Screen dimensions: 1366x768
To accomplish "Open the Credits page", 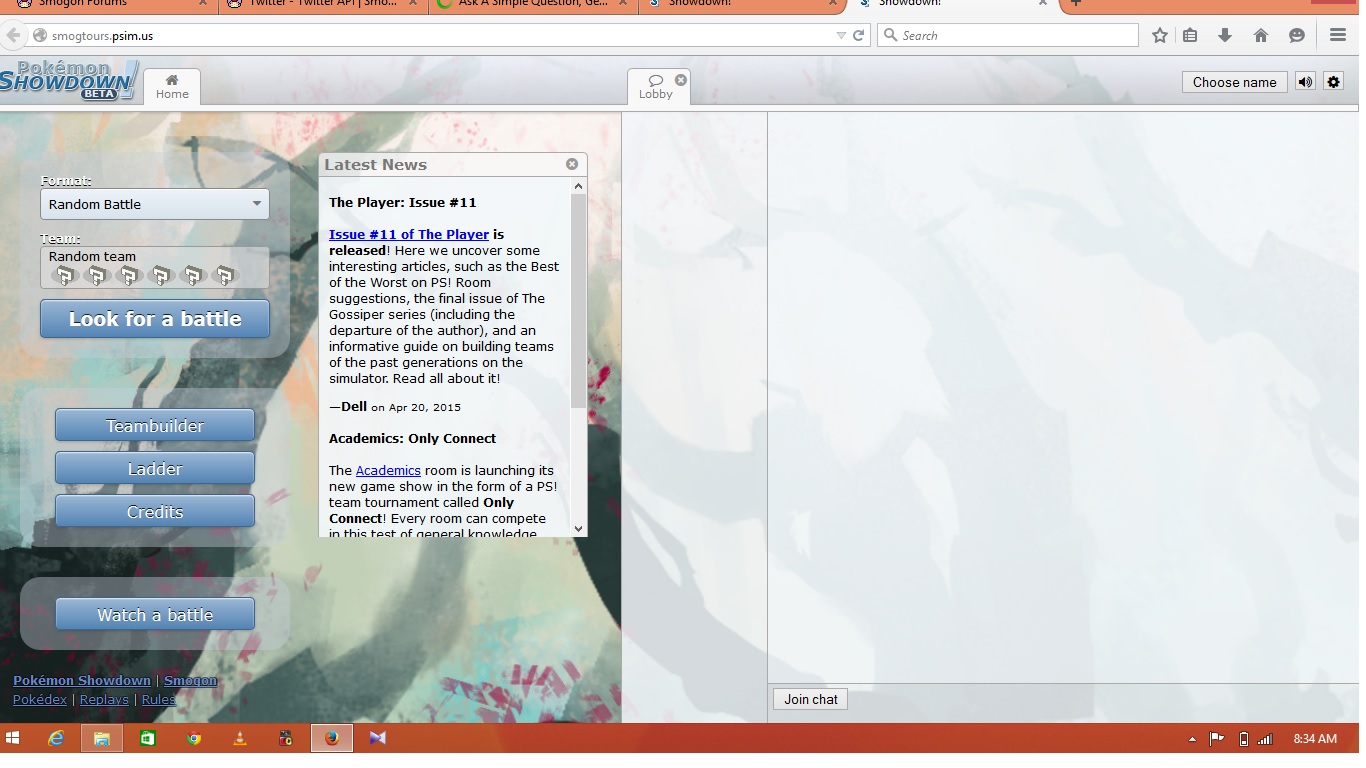I will [x=155, y=511].
